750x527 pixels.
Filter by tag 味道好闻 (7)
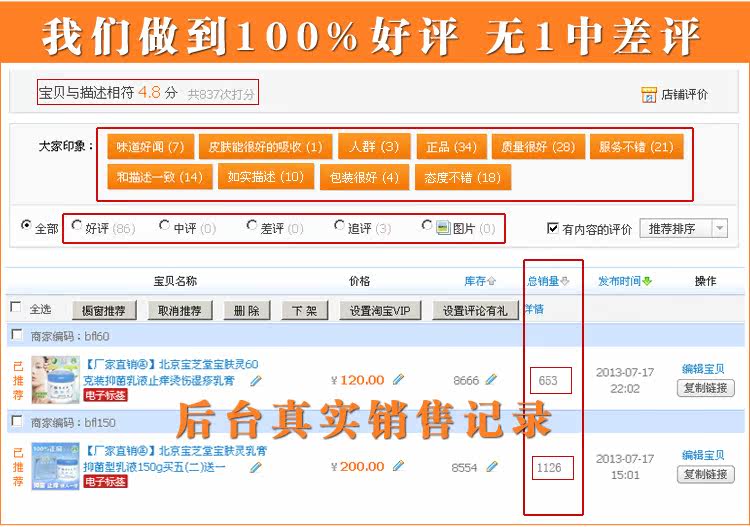[151, 146]
